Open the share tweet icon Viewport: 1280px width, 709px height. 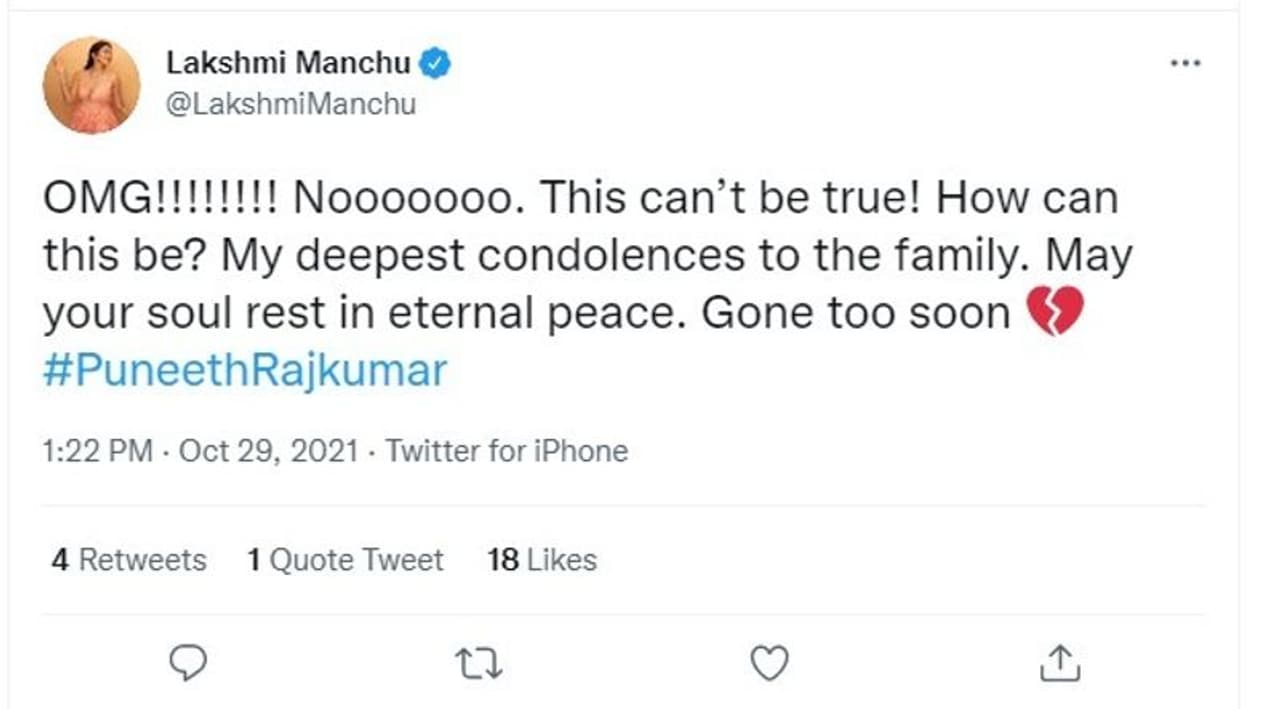click(1061, 663)
